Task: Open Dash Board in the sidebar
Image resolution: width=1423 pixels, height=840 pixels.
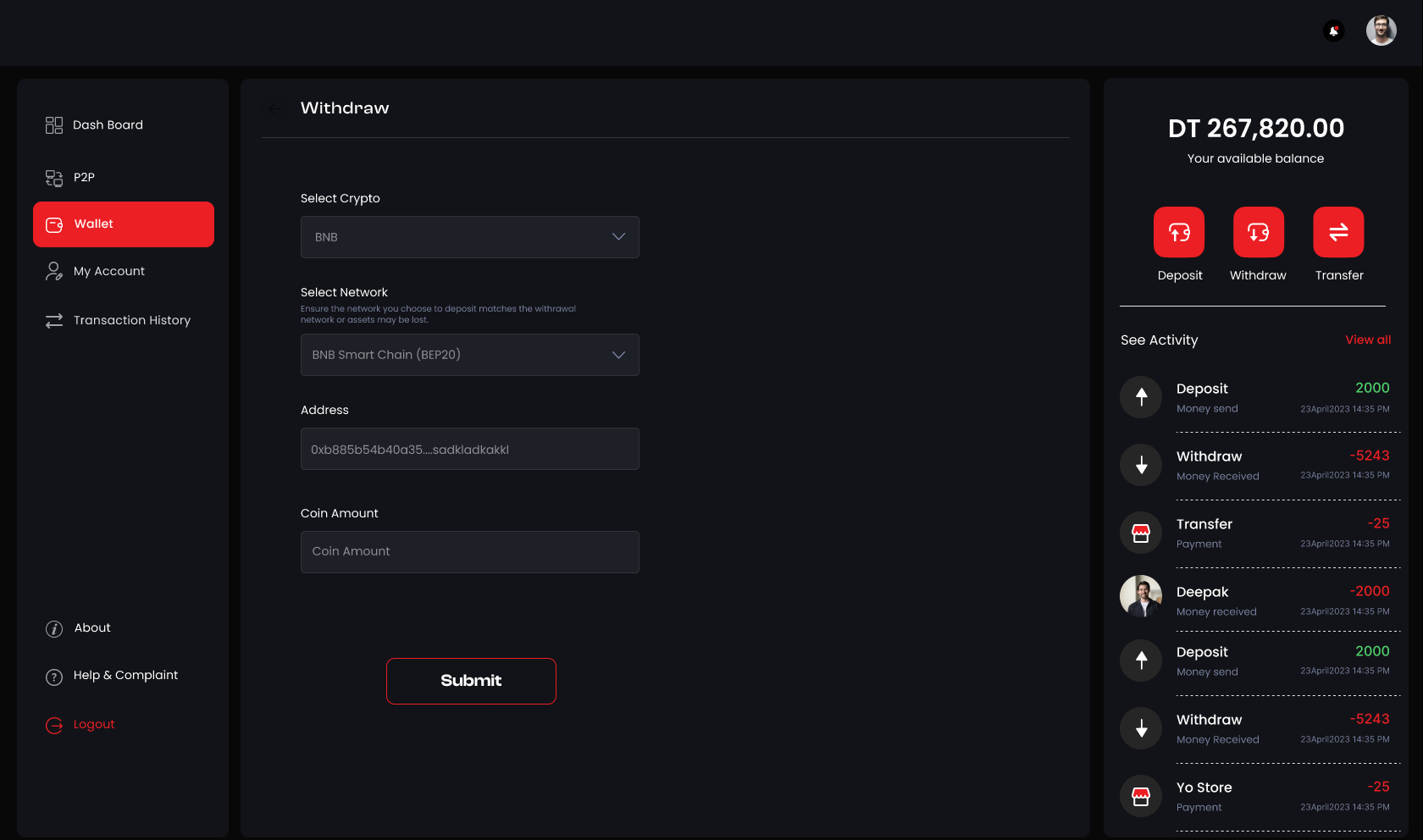Action: [x=108, y=125]
